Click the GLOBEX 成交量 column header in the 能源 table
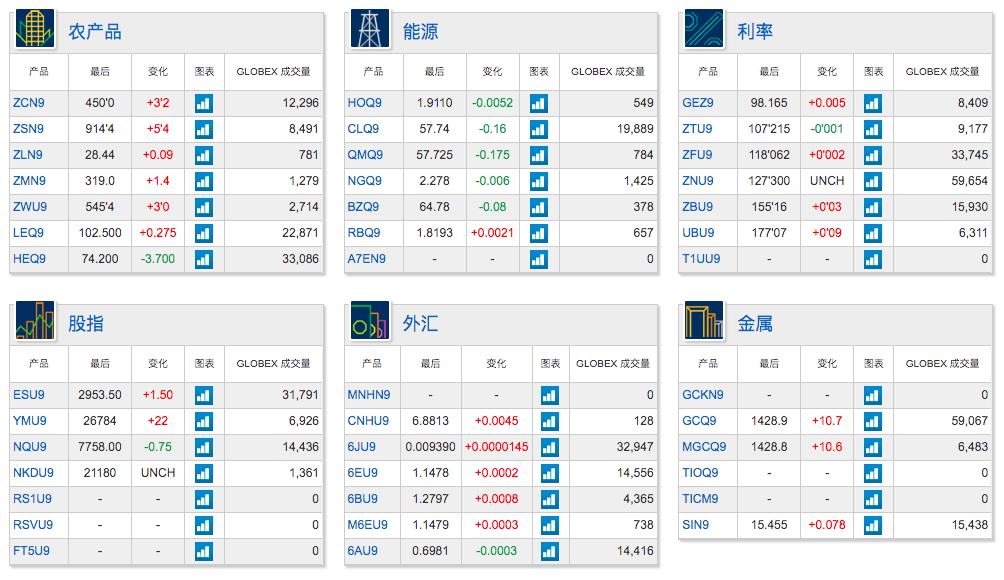 click(x=608, y=72)
